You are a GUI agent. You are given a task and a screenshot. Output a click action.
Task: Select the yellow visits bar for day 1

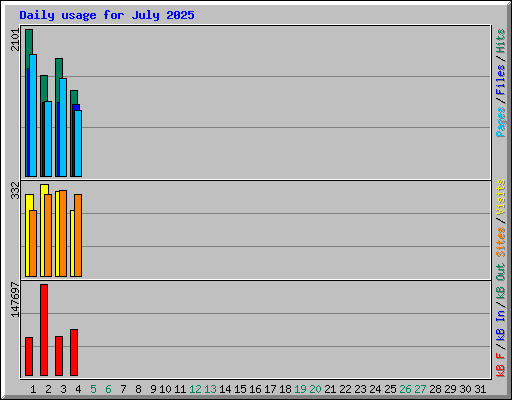coord(28,235)
